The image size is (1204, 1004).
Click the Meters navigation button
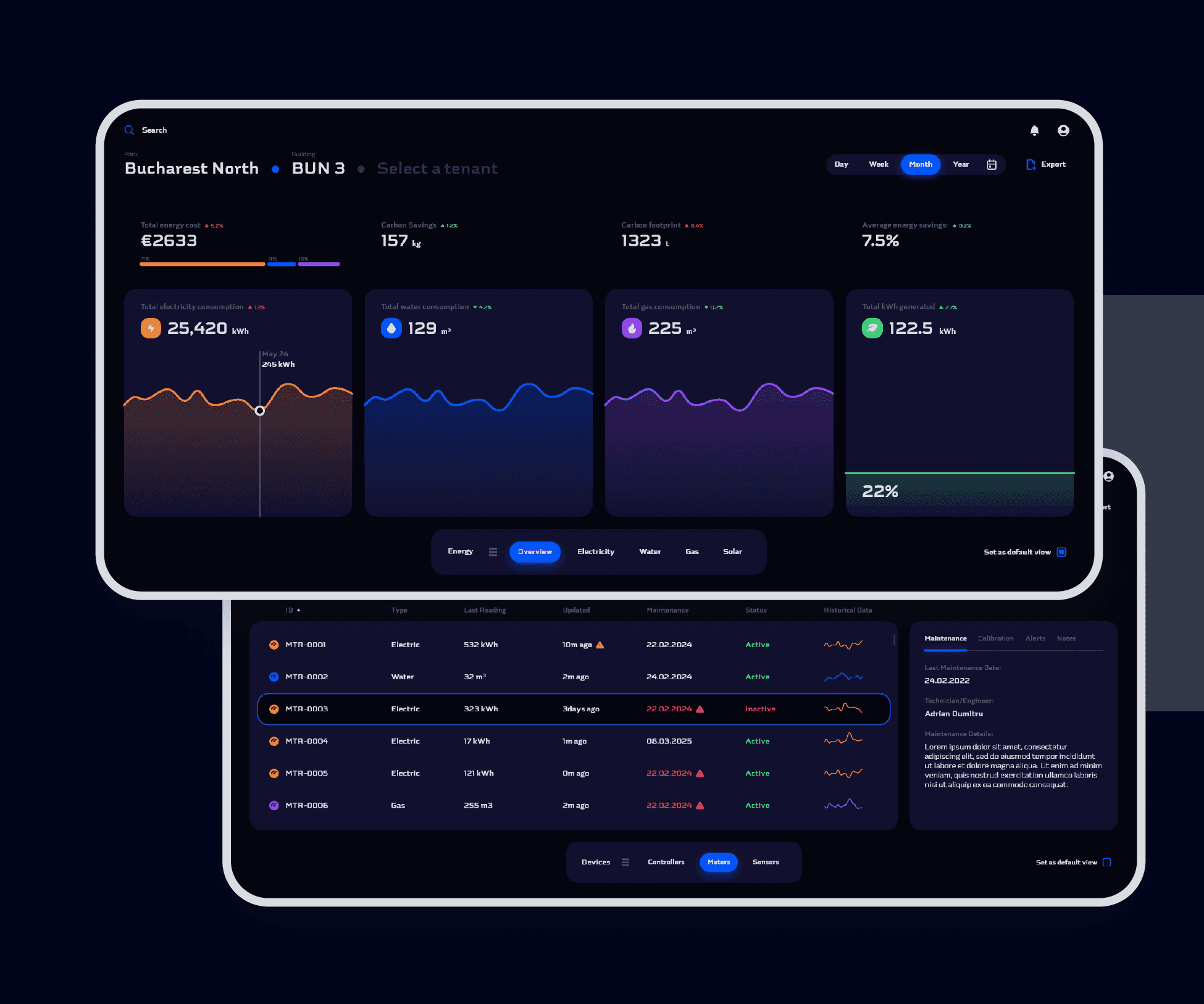(718, 861)
